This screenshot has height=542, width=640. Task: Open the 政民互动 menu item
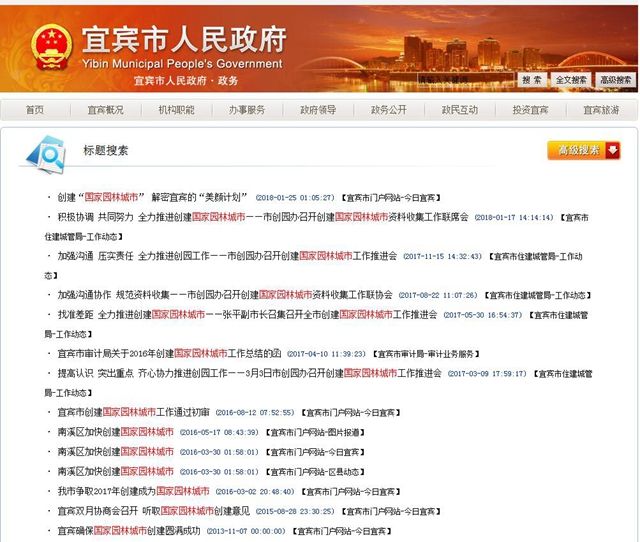tap(460, 110)
